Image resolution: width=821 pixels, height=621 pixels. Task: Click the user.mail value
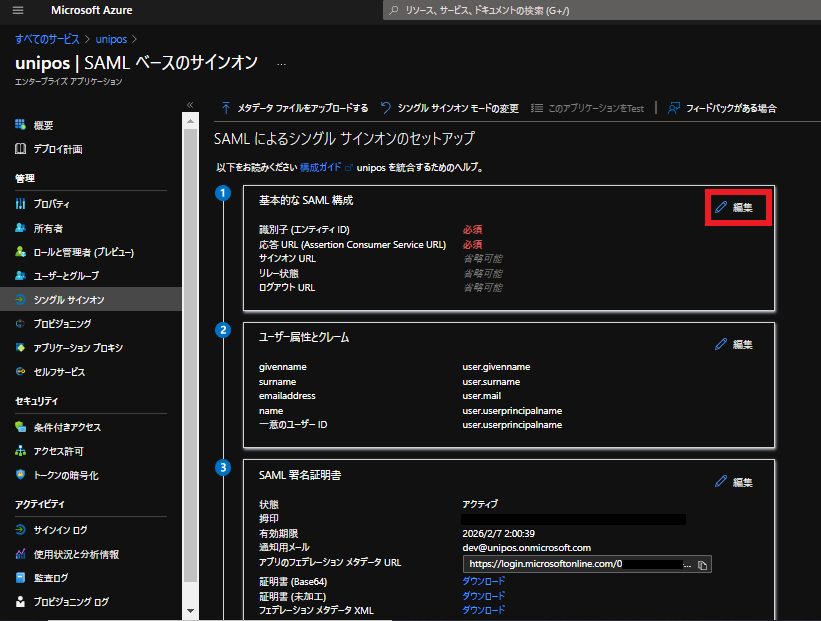tap(482, 395)
